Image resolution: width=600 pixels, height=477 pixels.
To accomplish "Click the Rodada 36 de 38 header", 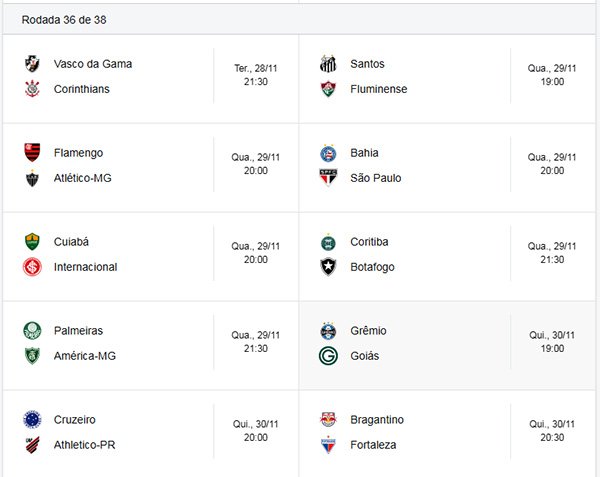I will pos(64,20).
